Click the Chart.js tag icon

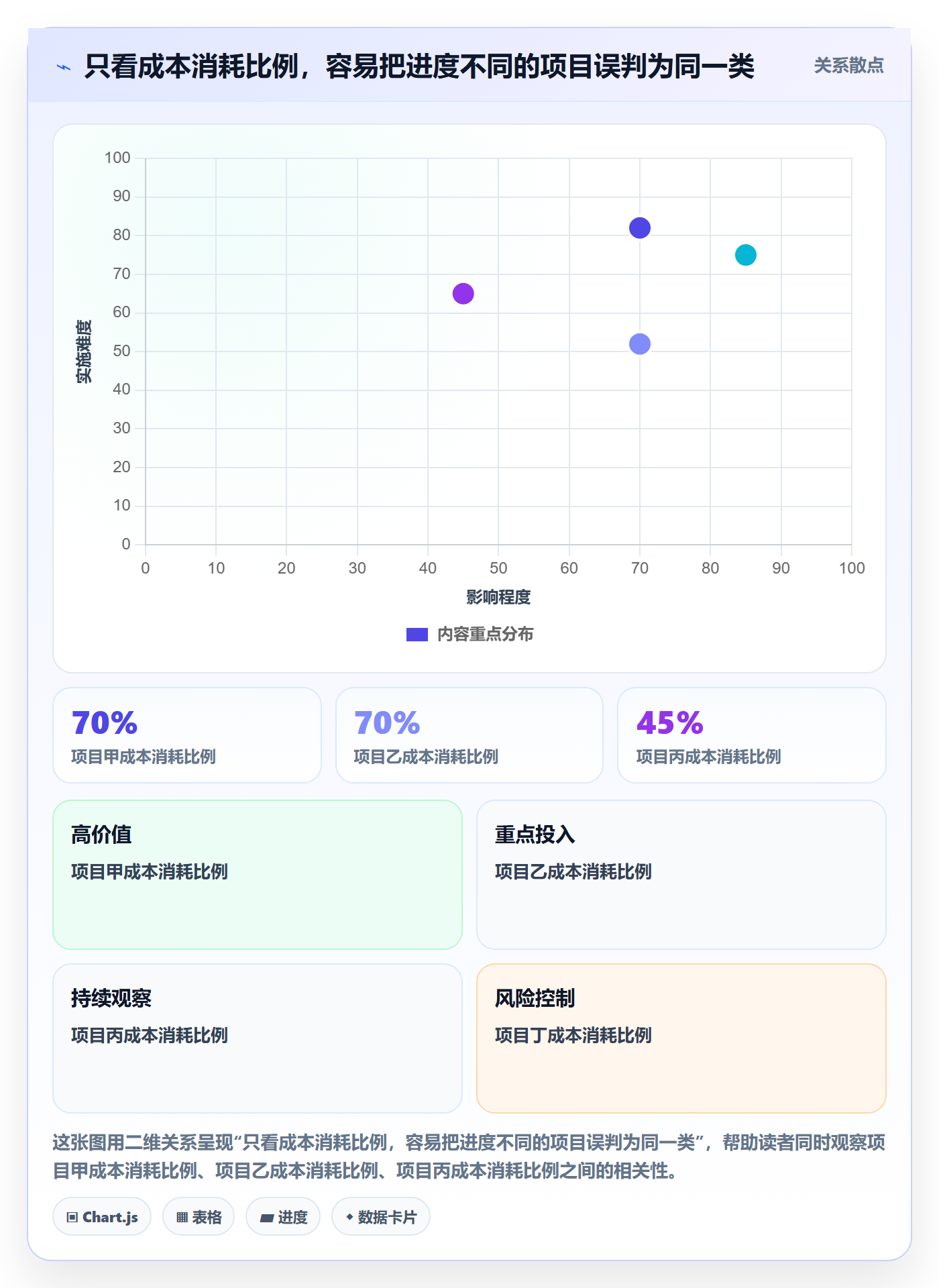coord(72,1217)
